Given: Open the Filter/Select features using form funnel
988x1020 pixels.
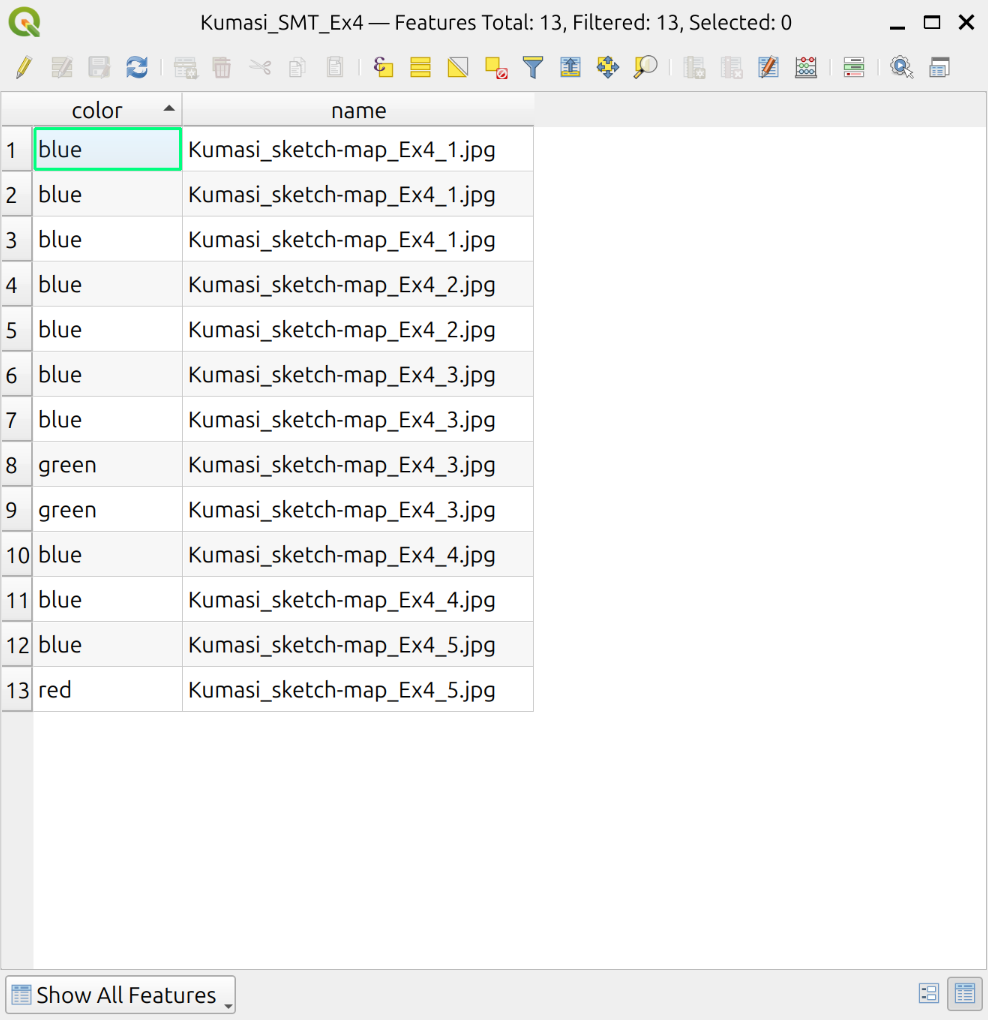Looking at the screenshot, I should tap(533, 67).
